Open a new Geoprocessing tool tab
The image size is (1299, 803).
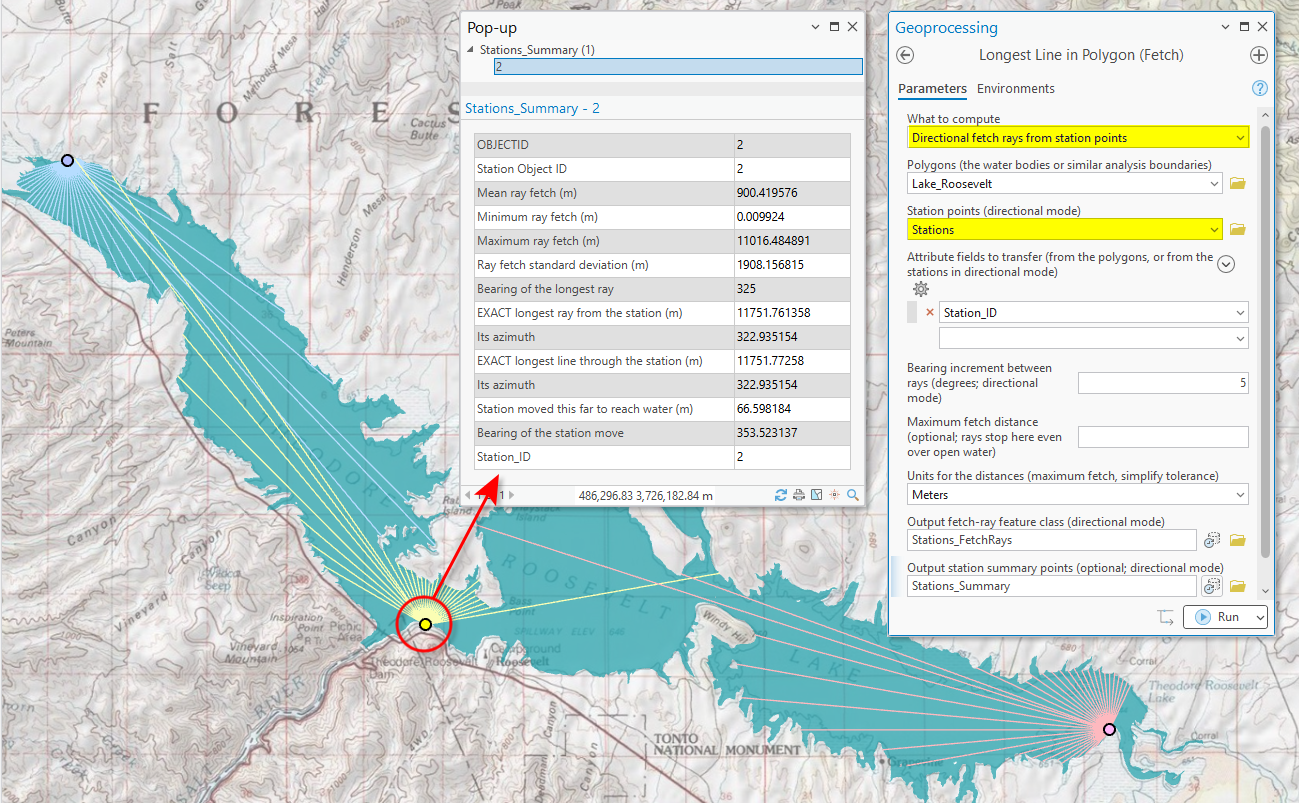(x=1259, y=56)
